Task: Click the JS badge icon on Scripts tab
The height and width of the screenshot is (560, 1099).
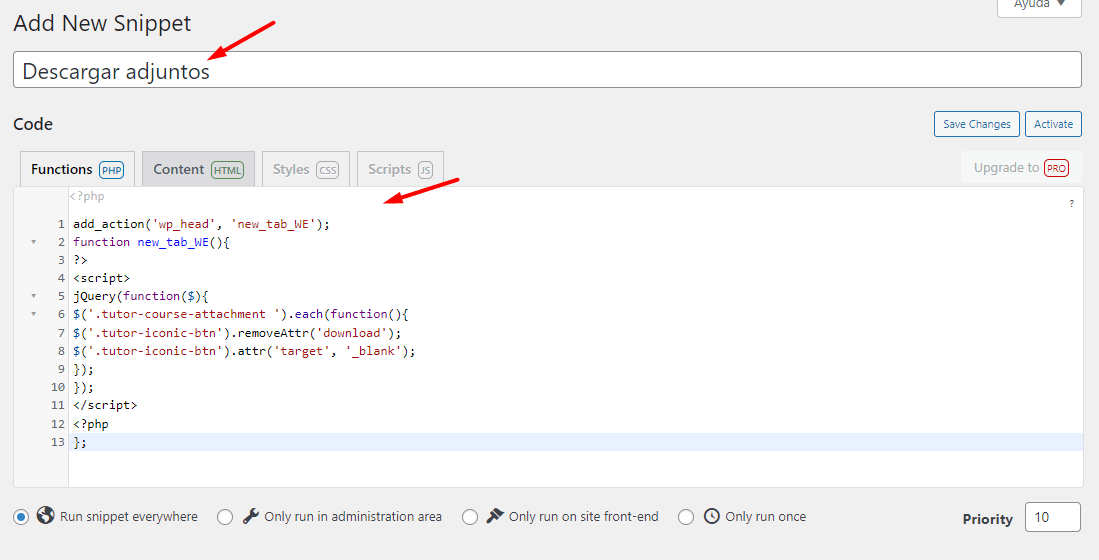Action: 425,170
